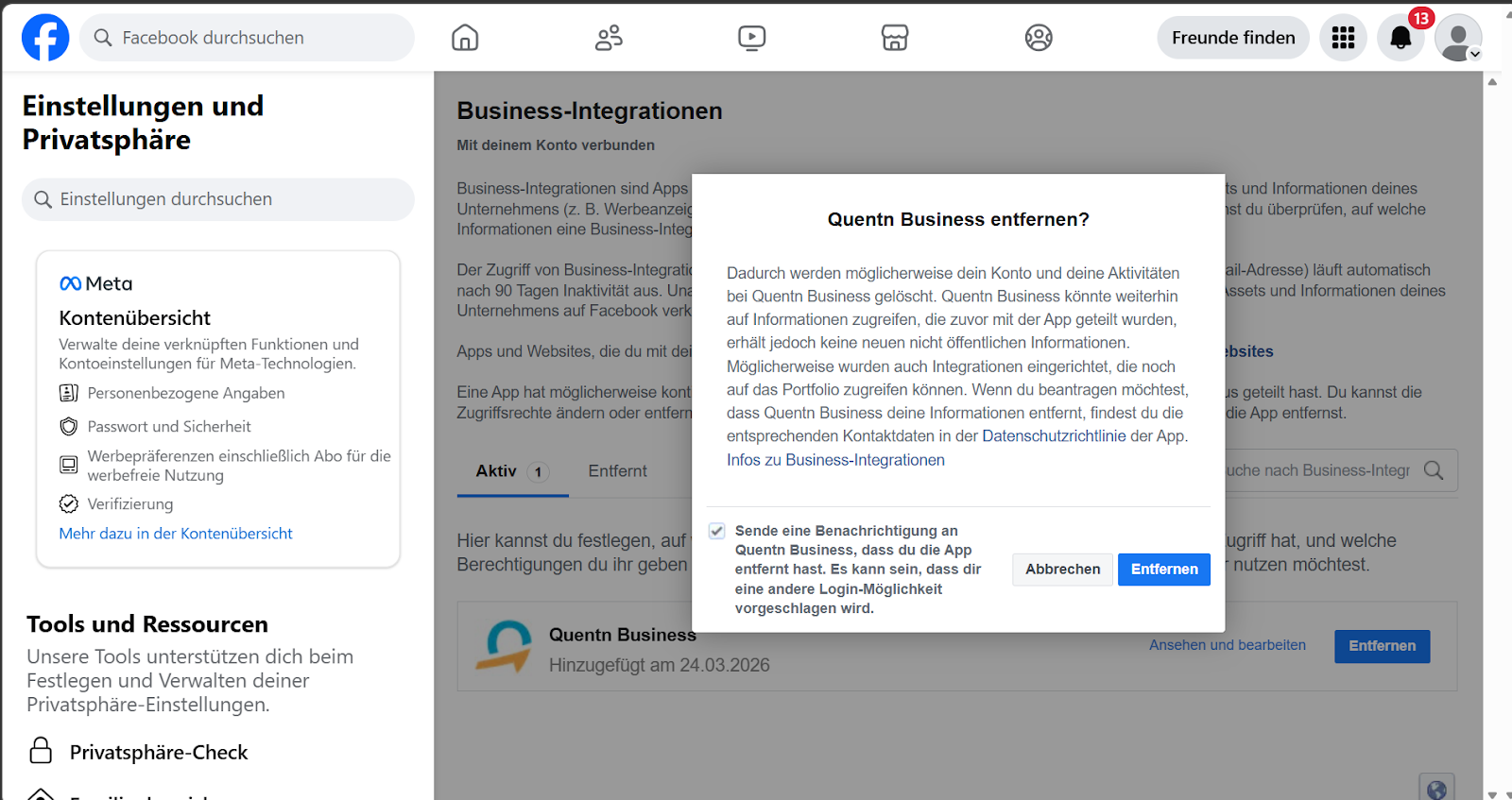Click the Freunde finden button
Screen dimensions: 1512x800
(1232, 38)
